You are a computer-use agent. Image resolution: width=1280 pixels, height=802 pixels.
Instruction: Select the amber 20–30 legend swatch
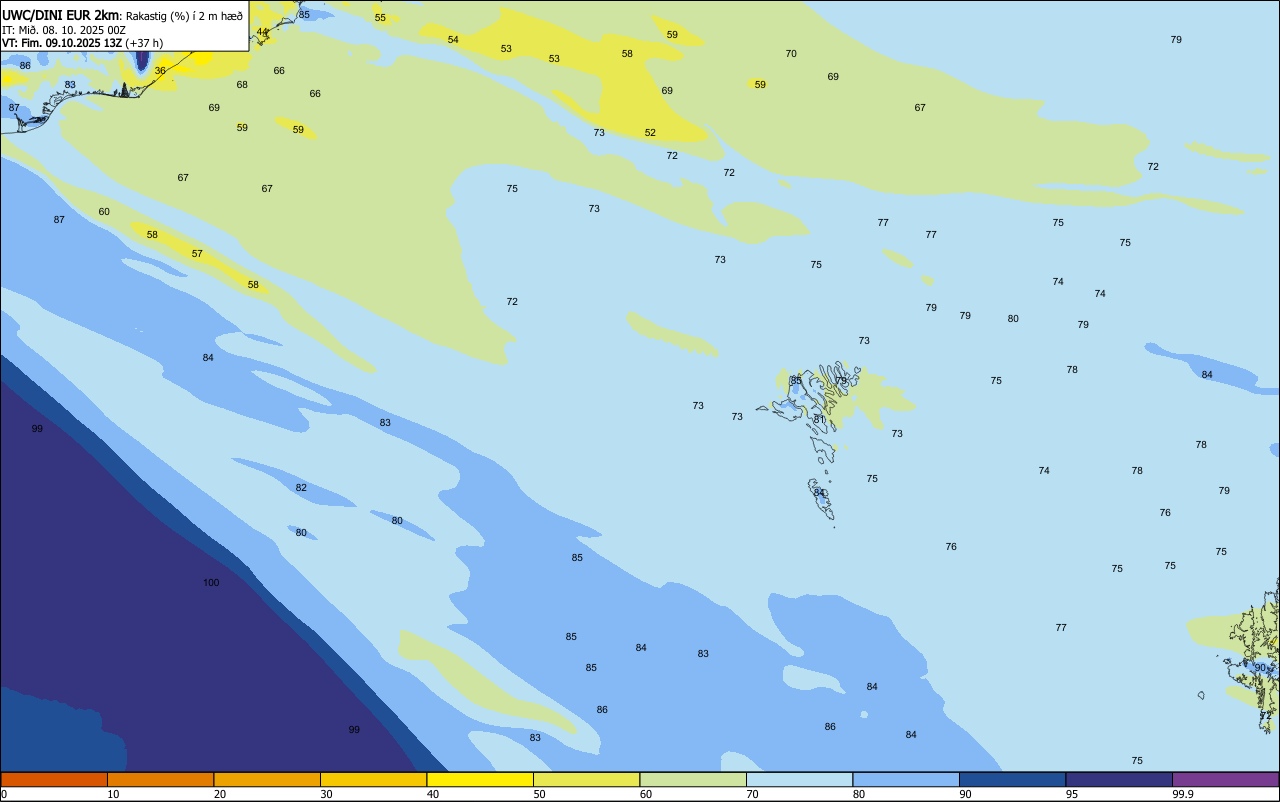point(267,779)
